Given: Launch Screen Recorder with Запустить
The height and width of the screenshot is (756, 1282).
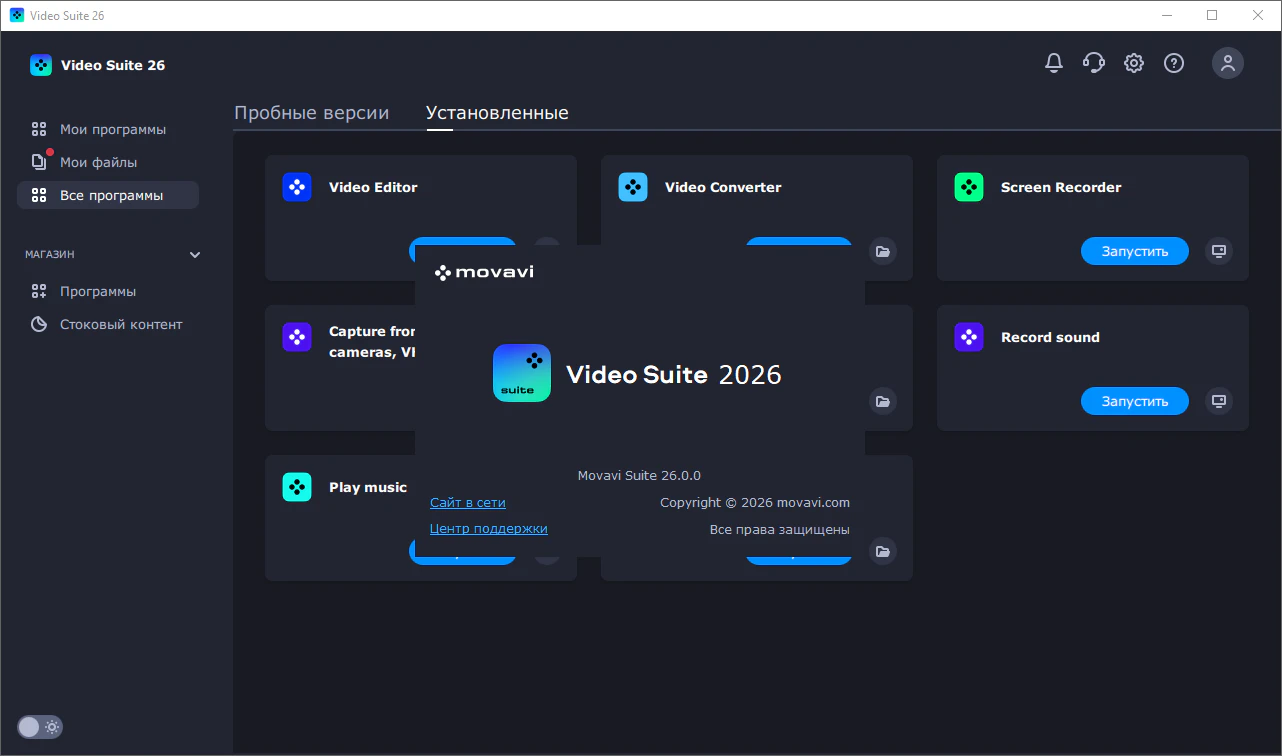Looking at the screenshot, I should 1135,251.
